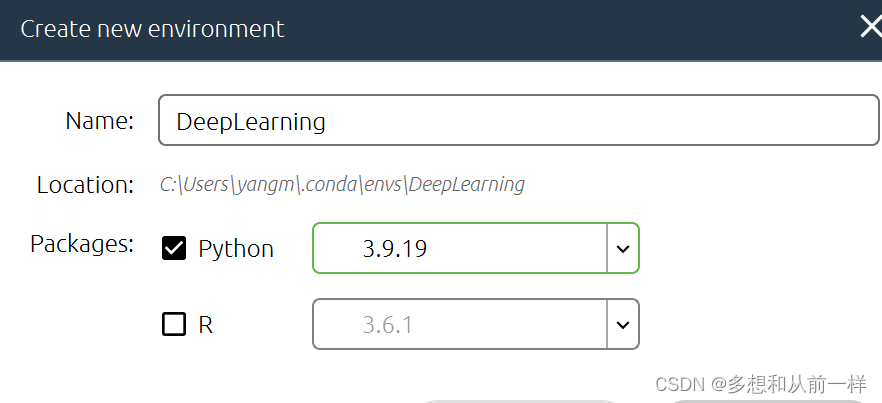Click the Create new environment title text
Image resolution: width=882 pixels, height=403 pixels.
(152, 29)
